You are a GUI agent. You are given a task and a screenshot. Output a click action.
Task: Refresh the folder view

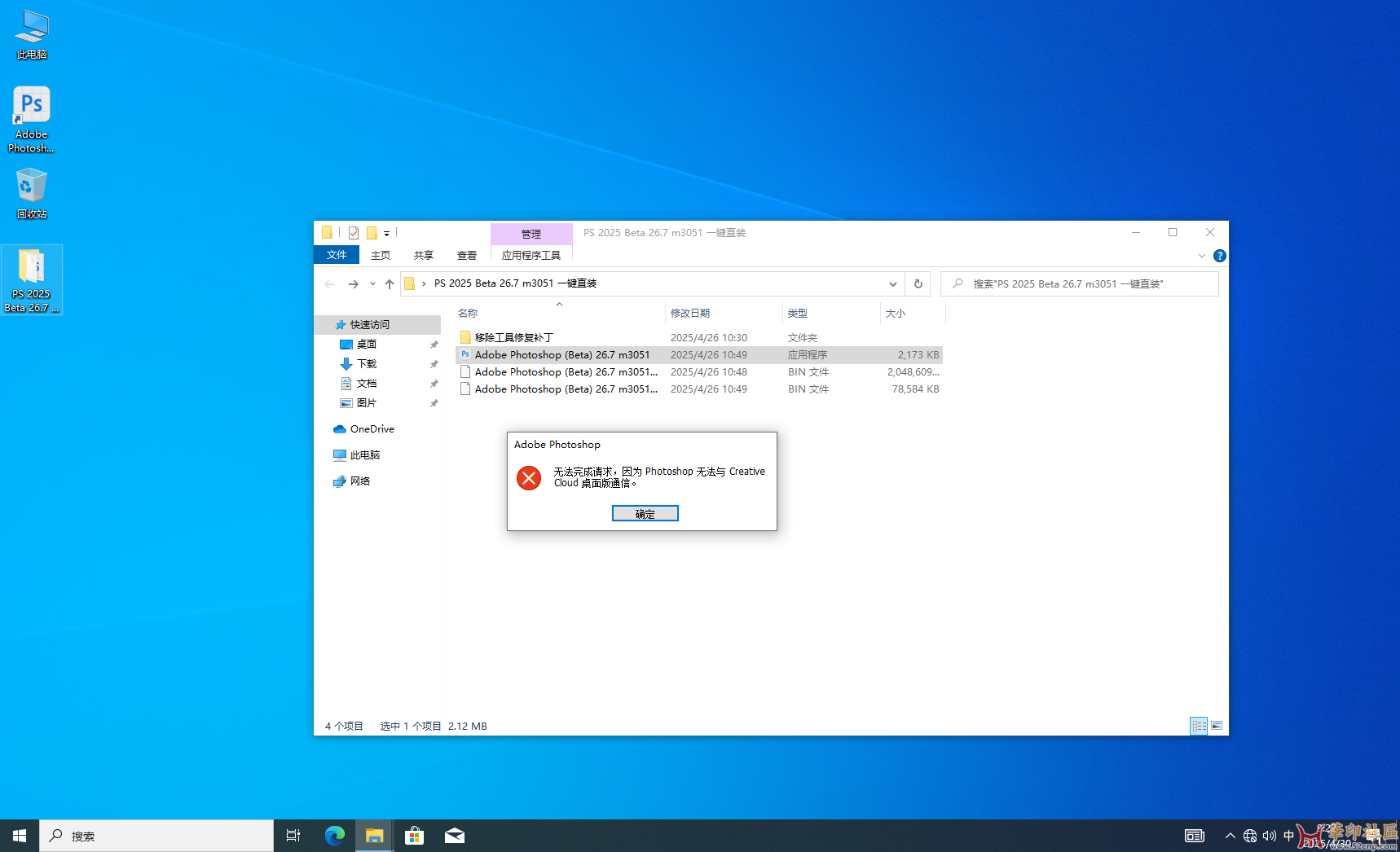(x=918, y=283)
